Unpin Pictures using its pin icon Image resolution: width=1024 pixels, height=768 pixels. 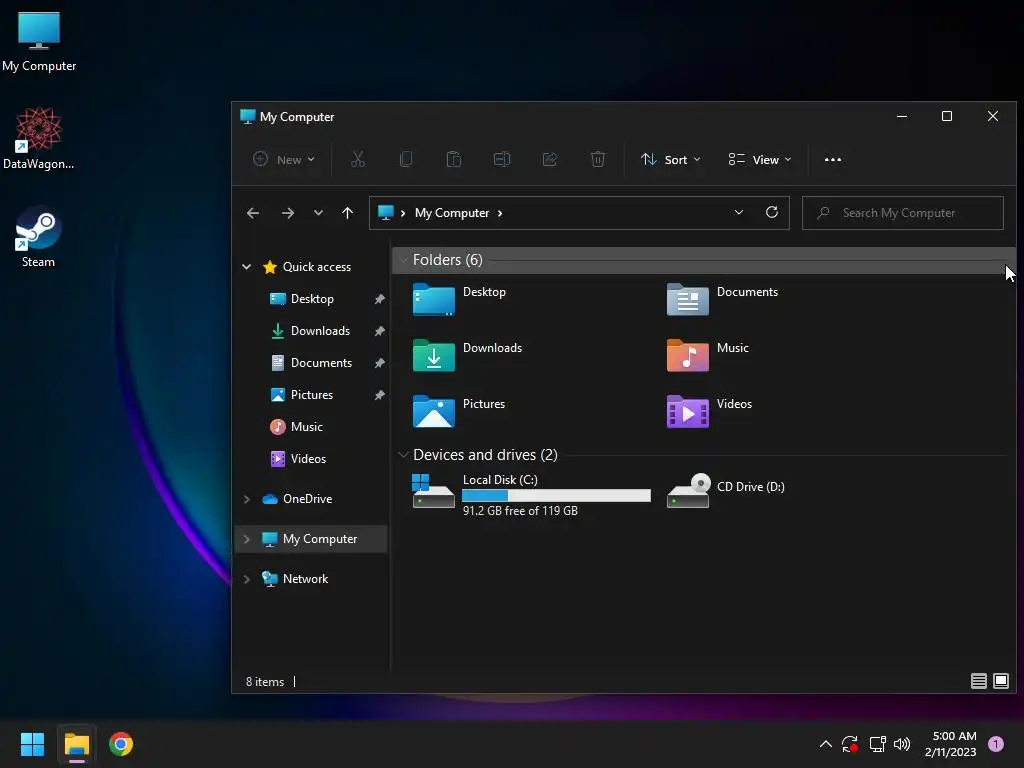tap(379, 394)
